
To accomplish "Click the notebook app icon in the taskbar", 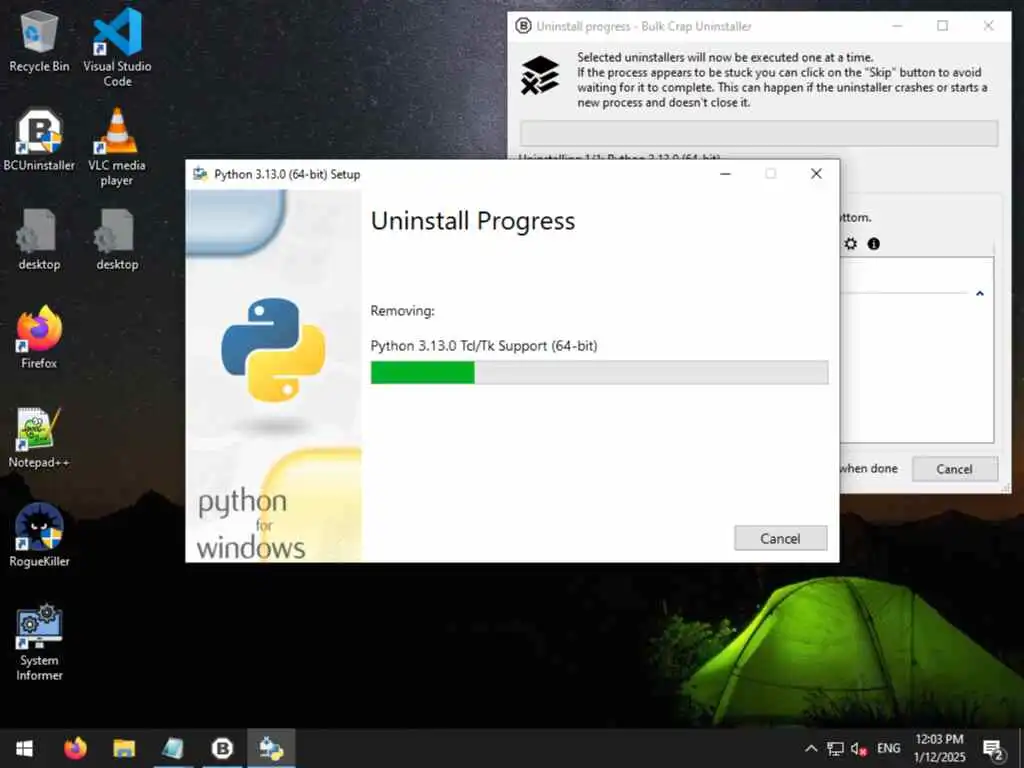I will pyautogui.click(x=173, y=748).
